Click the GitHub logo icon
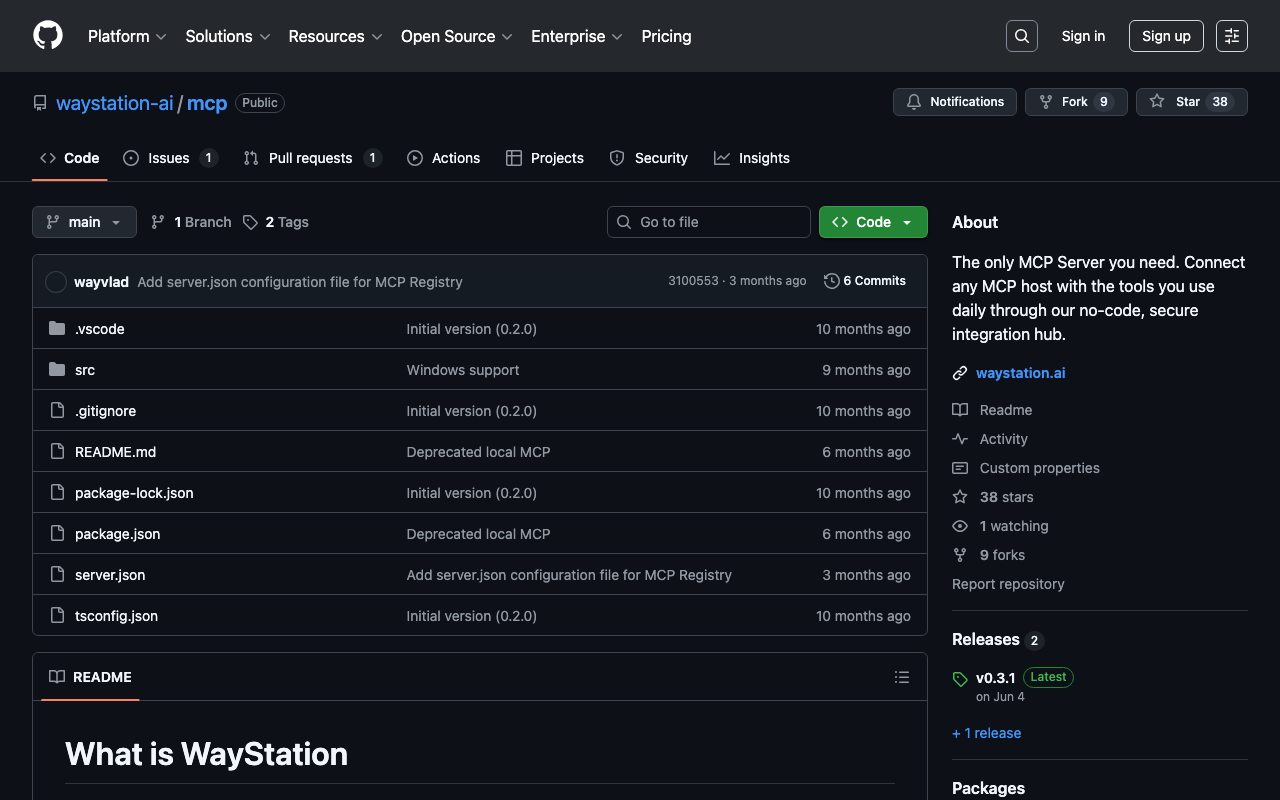1280x800 pixels. (x=48, y=36)
